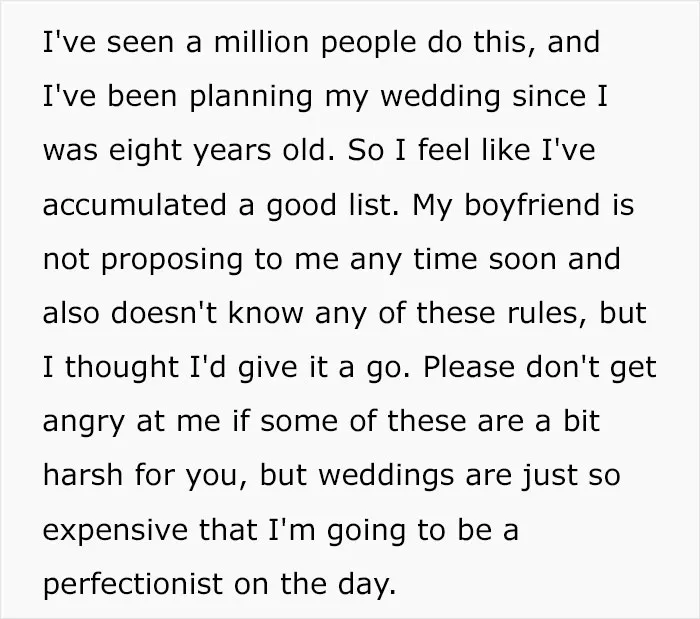Click the words "on the day"

point(315,585)
